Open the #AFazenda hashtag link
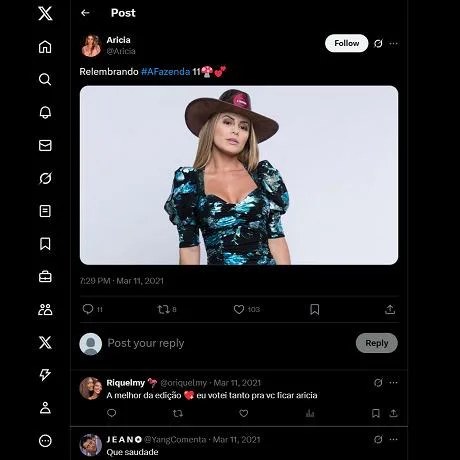This screenshot has width=460, height=460. coord(165,72)
